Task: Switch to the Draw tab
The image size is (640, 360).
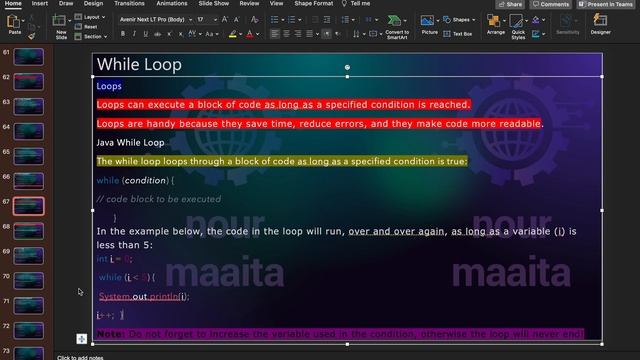Action: 66,3
